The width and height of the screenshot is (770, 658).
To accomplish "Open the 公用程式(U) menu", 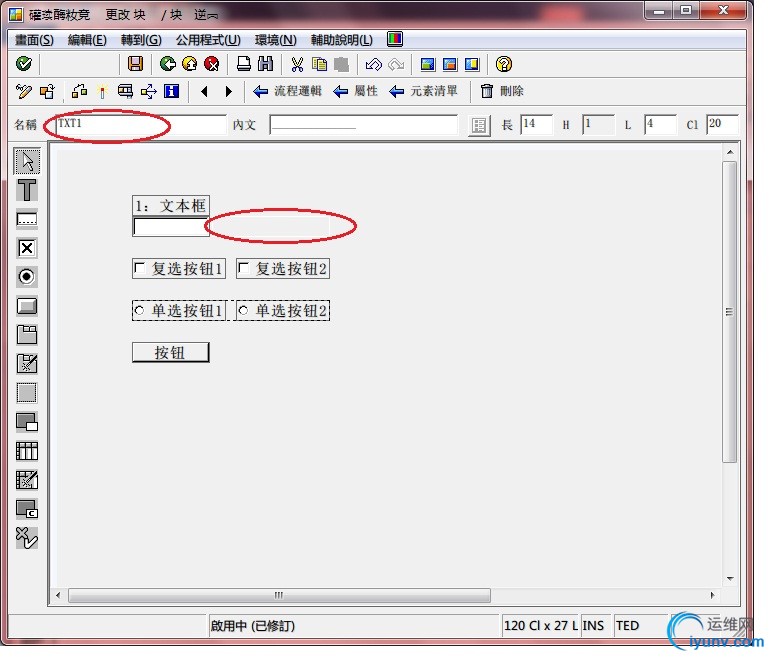I will coord(208,40).
